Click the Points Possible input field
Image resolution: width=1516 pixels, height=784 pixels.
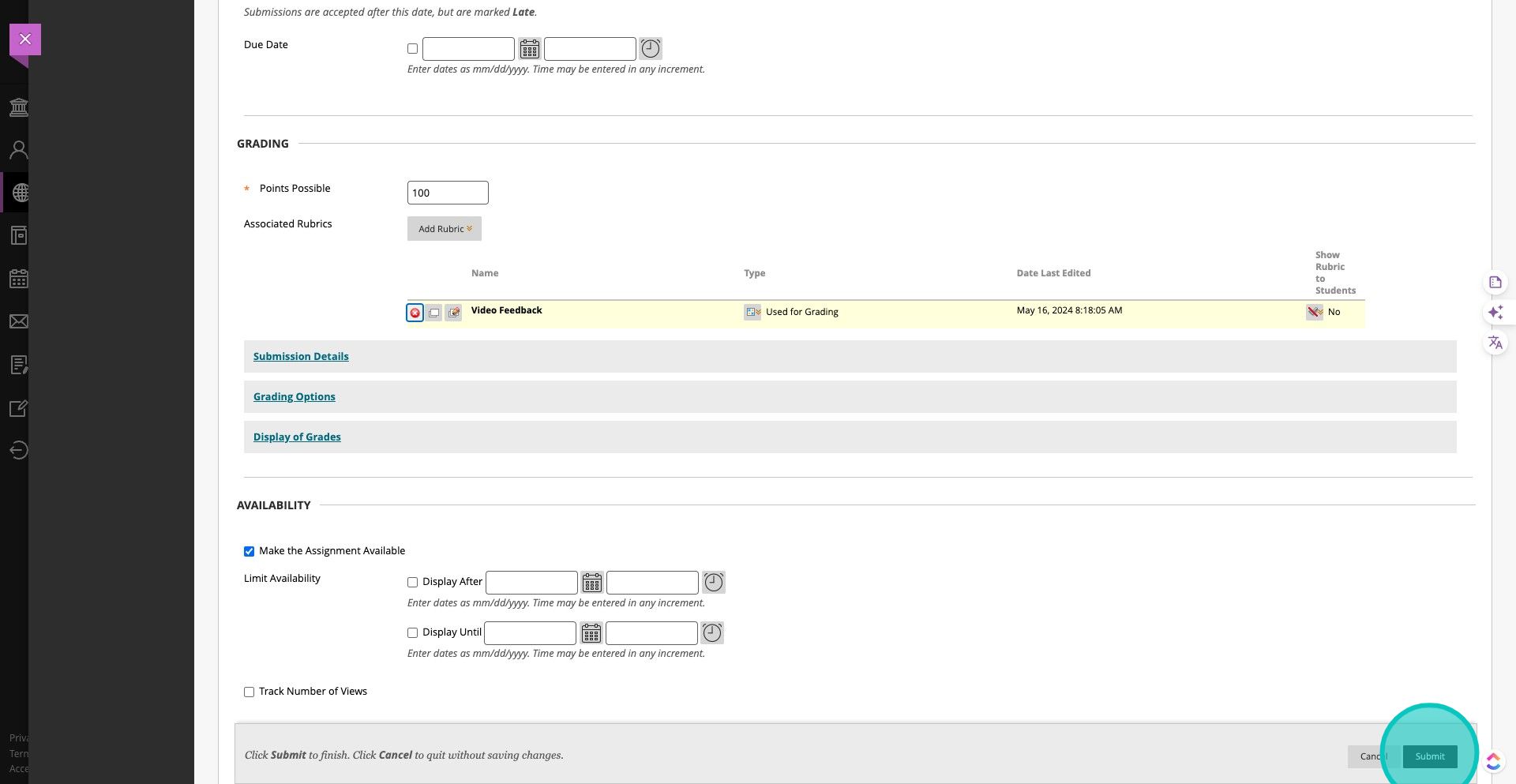click(448, 193)
